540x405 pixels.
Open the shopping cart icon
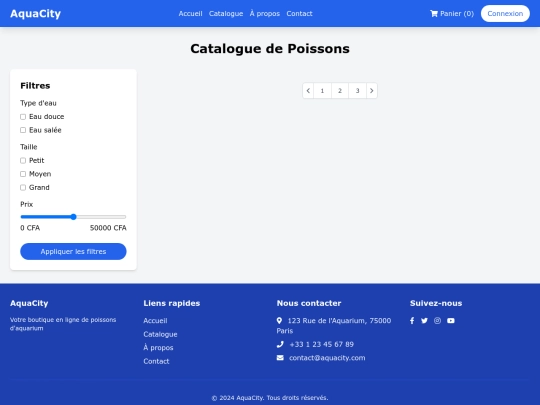[x=434, y=13]
